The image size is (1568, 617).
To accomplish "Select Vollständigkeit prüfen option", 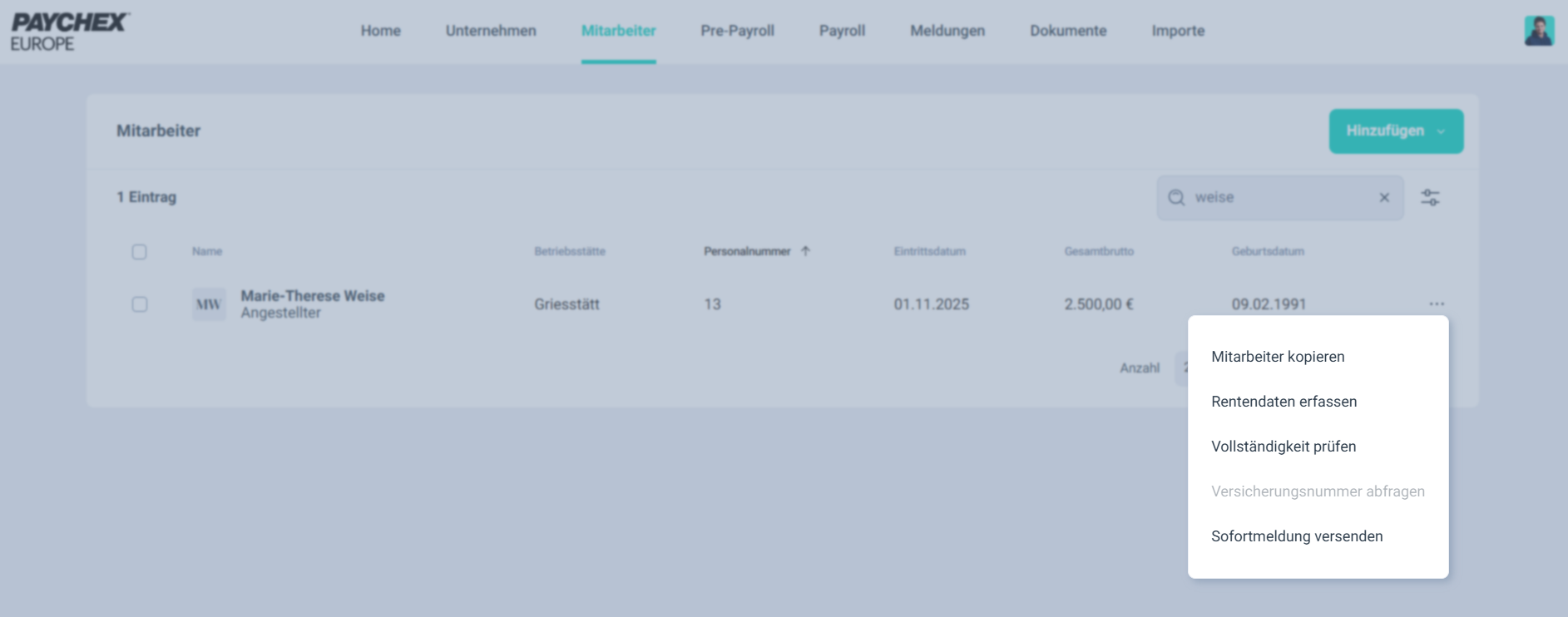I will point(1284,447).
